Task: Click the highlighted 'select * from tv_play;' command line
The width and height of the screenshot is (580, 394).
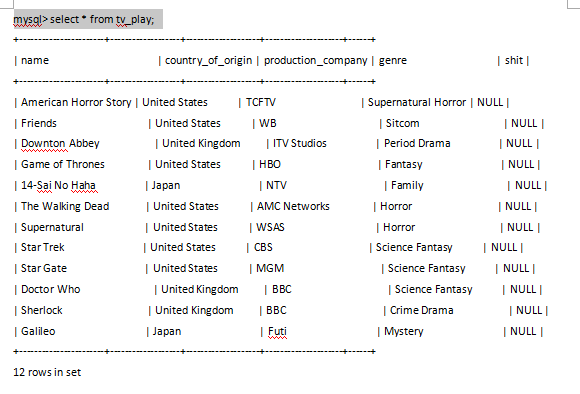Action: [x=88, y=19]
